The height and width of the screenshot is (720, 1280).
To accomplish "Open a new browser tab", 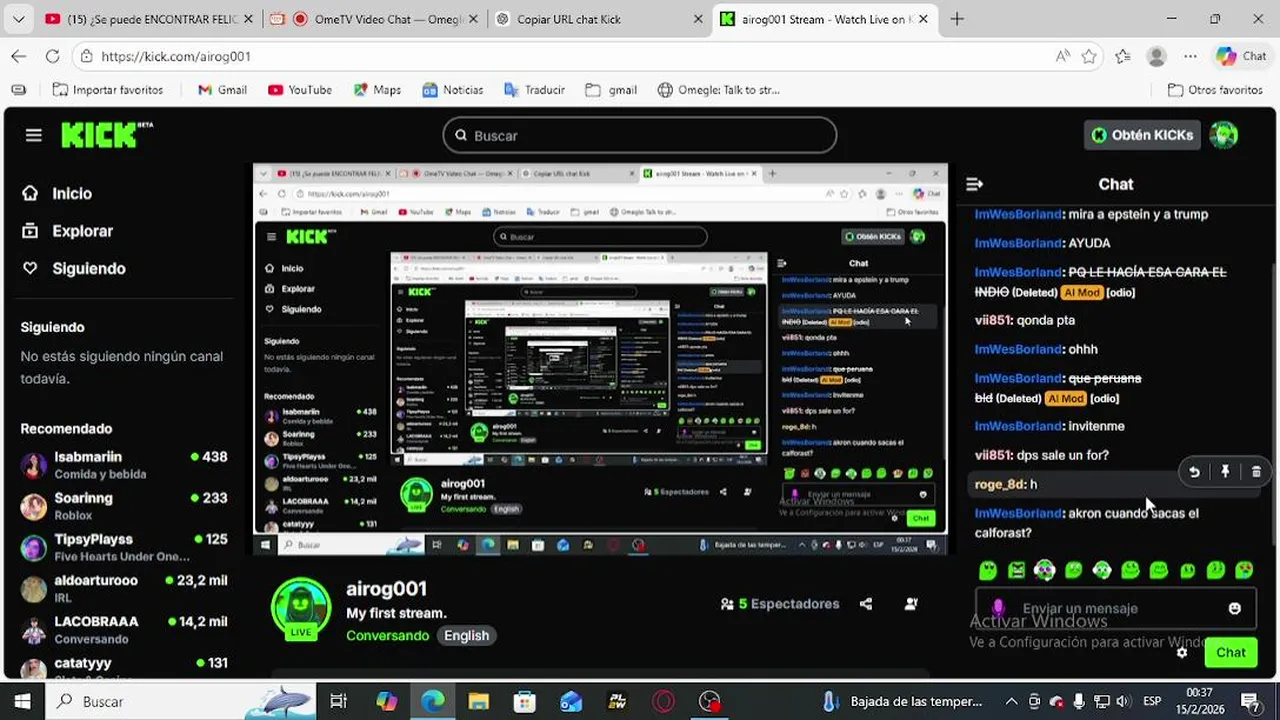I will (957, 19).
